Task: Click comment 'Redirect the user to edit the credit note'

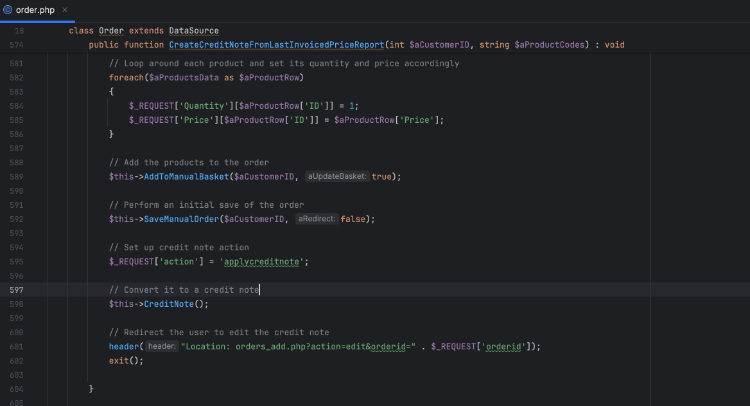Action: pos(219,332)
